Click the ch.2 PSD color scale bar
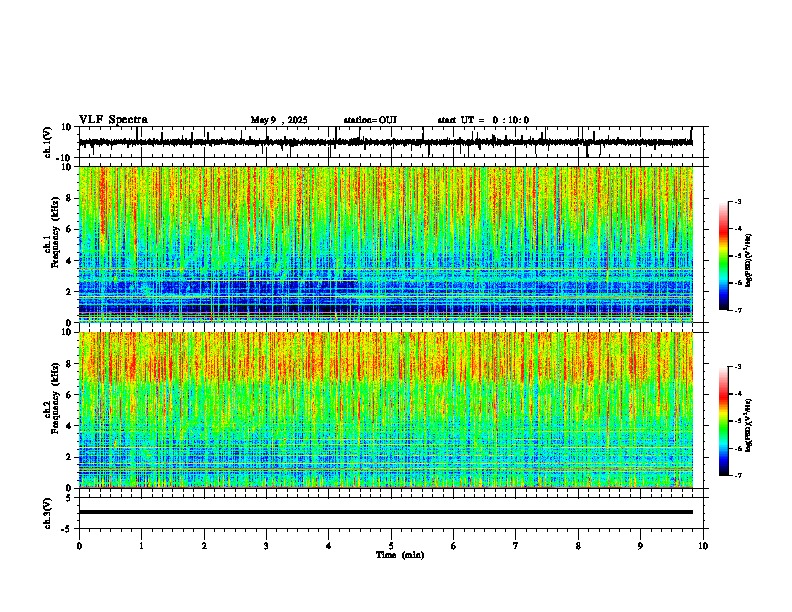The height and width of the screenshot is (612, 792). (x=724, y=421)
